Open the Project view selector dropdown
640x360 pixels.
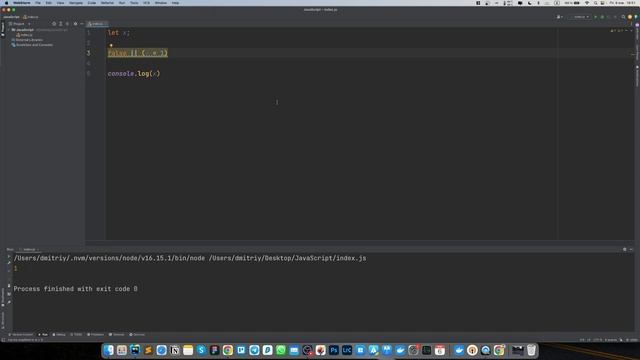point(19,24)
